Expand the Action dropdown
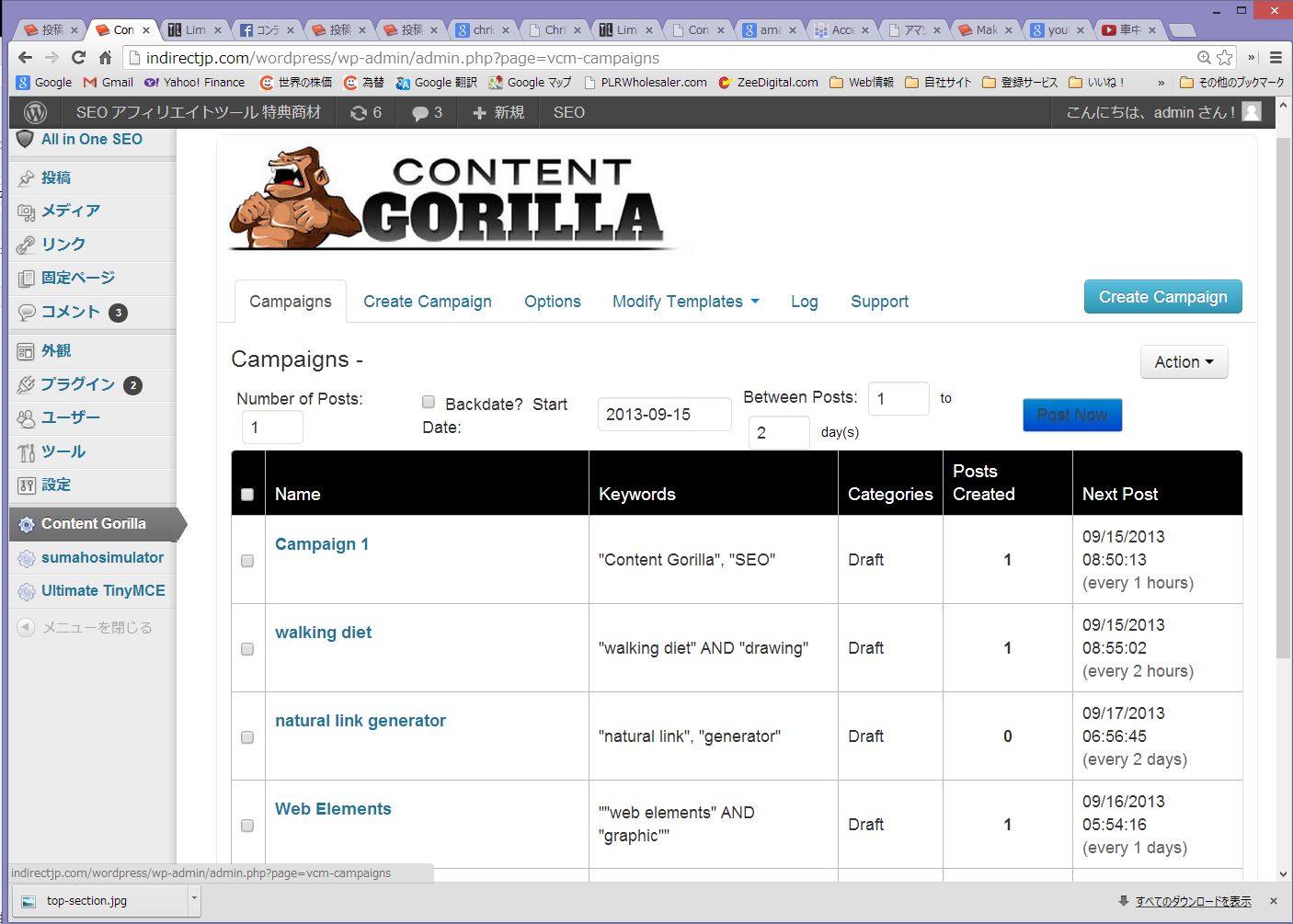The height and width of the screenshot is (924, 1293). tap(1184, 362)
